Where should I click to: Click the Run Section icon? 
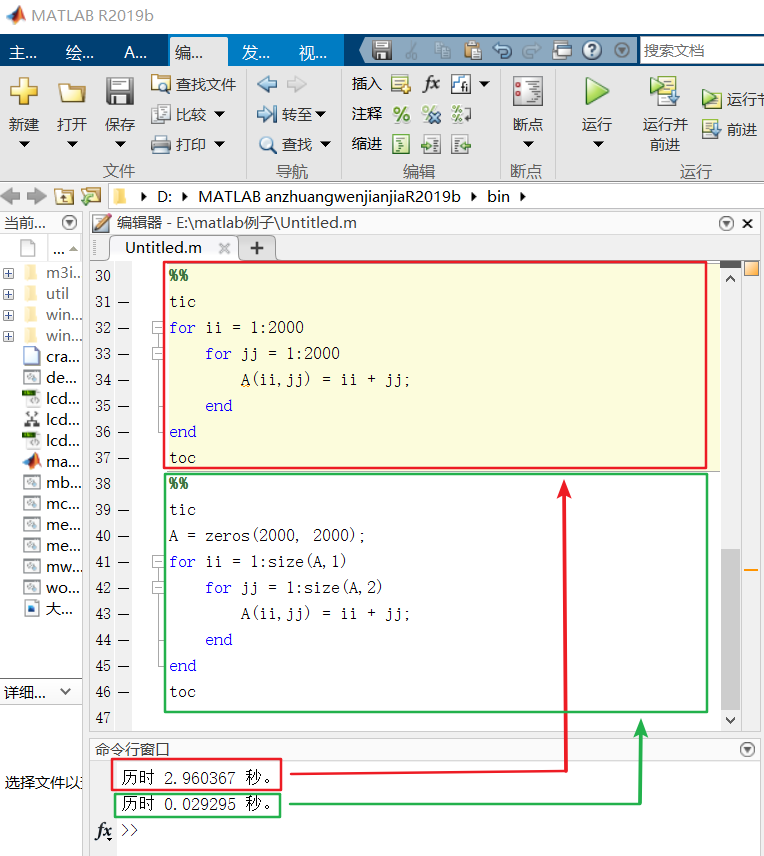point(711,99)
